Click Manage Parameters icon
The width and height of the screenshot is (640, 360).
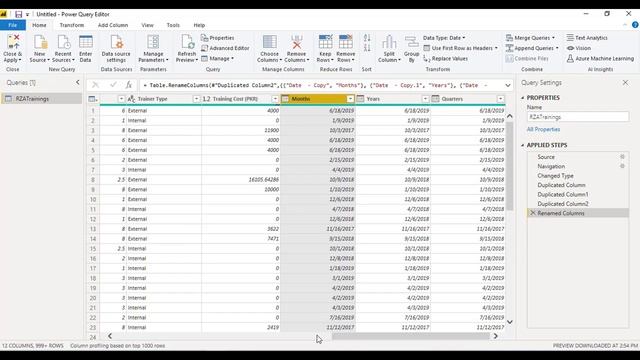[x=153, y=42]
